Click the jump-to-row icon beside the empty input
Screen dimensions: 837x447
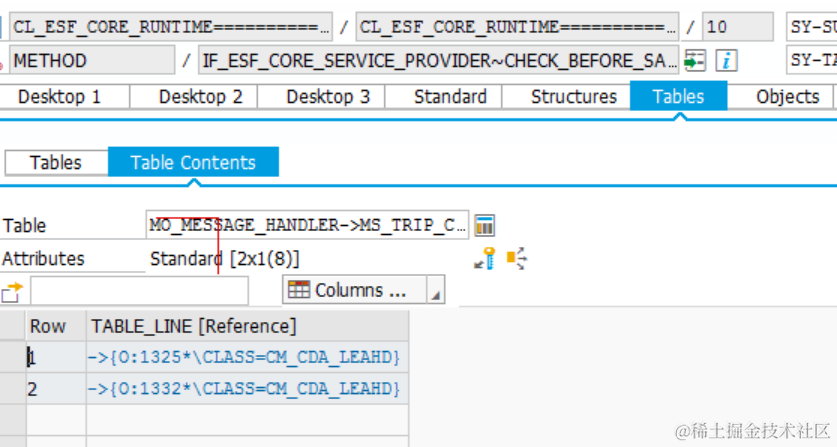[x=12, y=292]
